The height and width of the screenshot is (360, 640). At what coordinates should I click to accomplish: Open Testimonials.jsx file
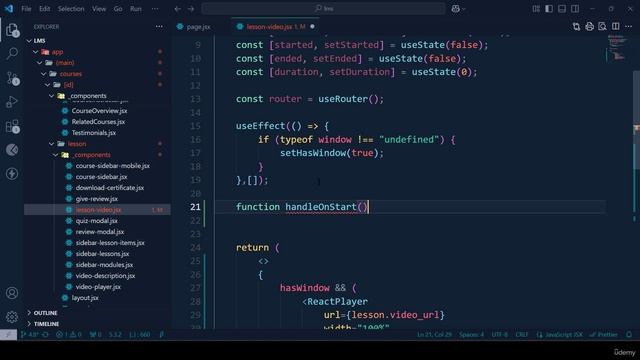93,133
